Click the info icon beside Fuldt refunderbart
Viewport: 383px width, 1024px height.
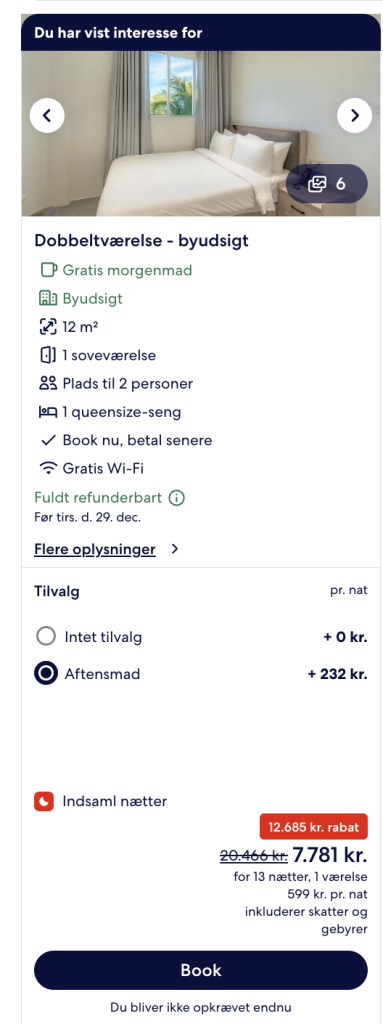tap(176, 498)
